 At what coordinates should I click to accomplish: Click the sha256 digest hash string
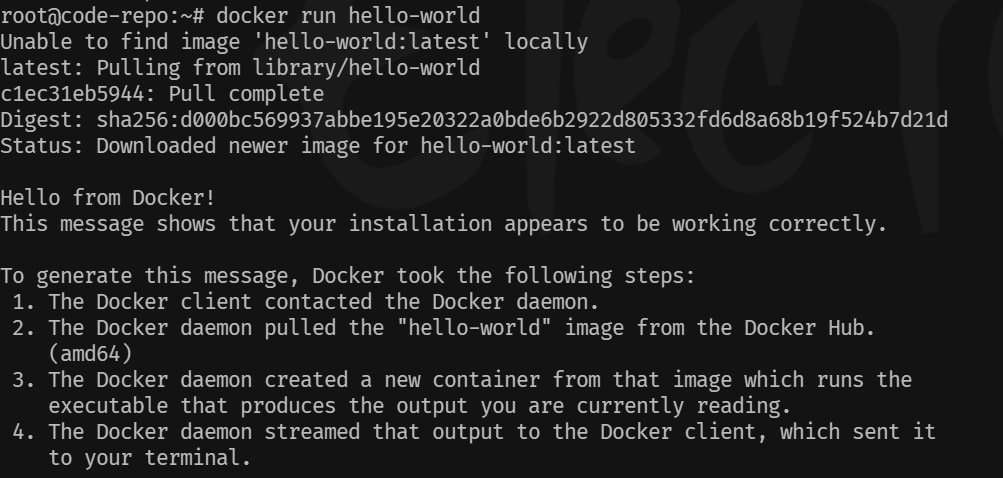pyautogui.click(x=522, y=120)
